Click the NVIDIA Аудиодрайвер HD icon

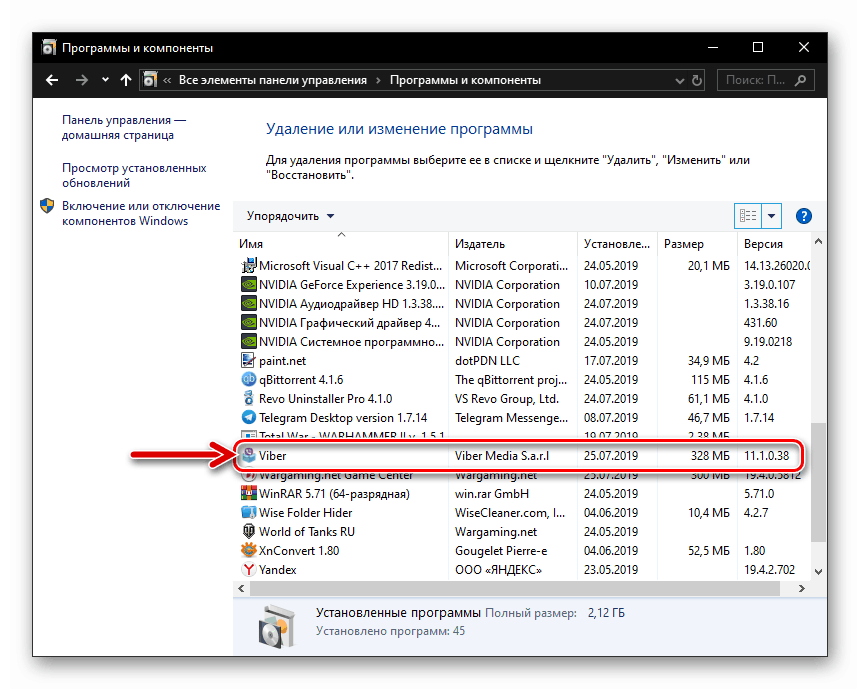[x=249, y=303]
